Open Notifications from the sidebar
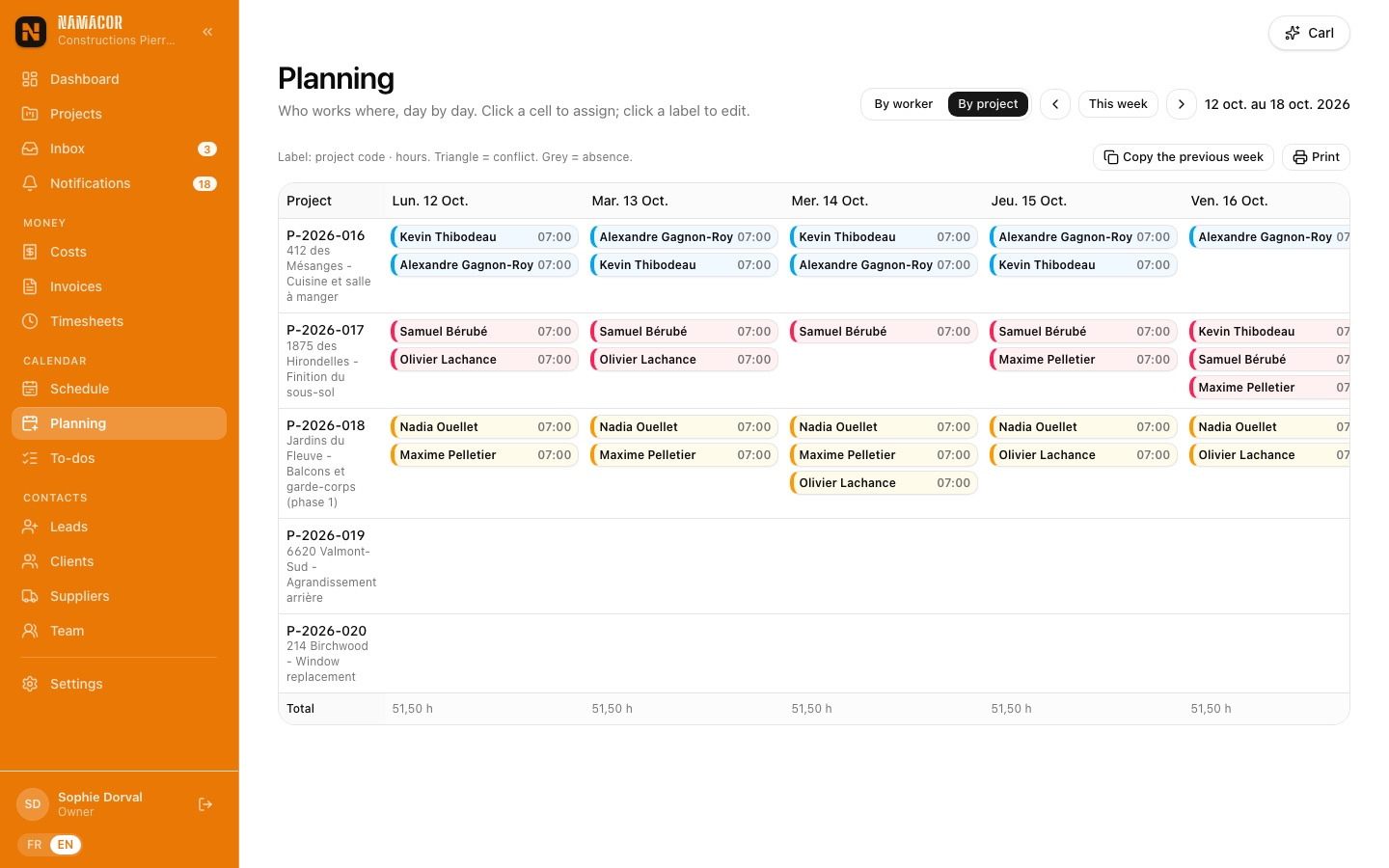The height and width of the screenshot is (868, 1389). pyautogui.click(x=119, y=183)
